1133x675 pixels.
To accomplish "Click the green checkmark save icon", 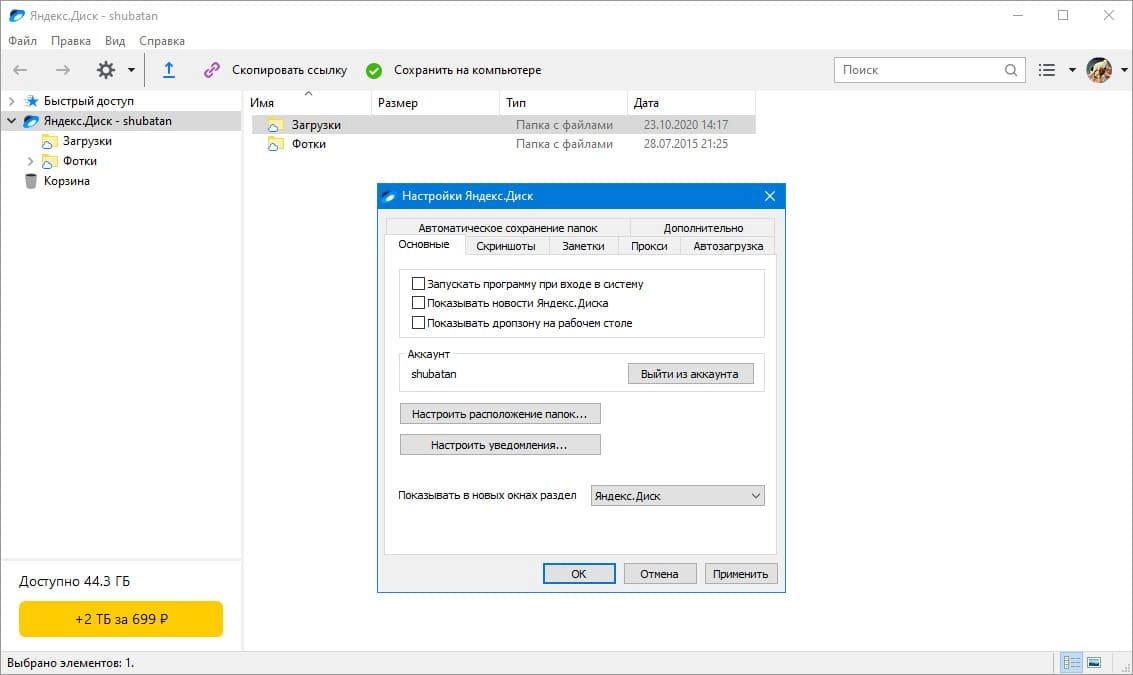I will point(374,70).
